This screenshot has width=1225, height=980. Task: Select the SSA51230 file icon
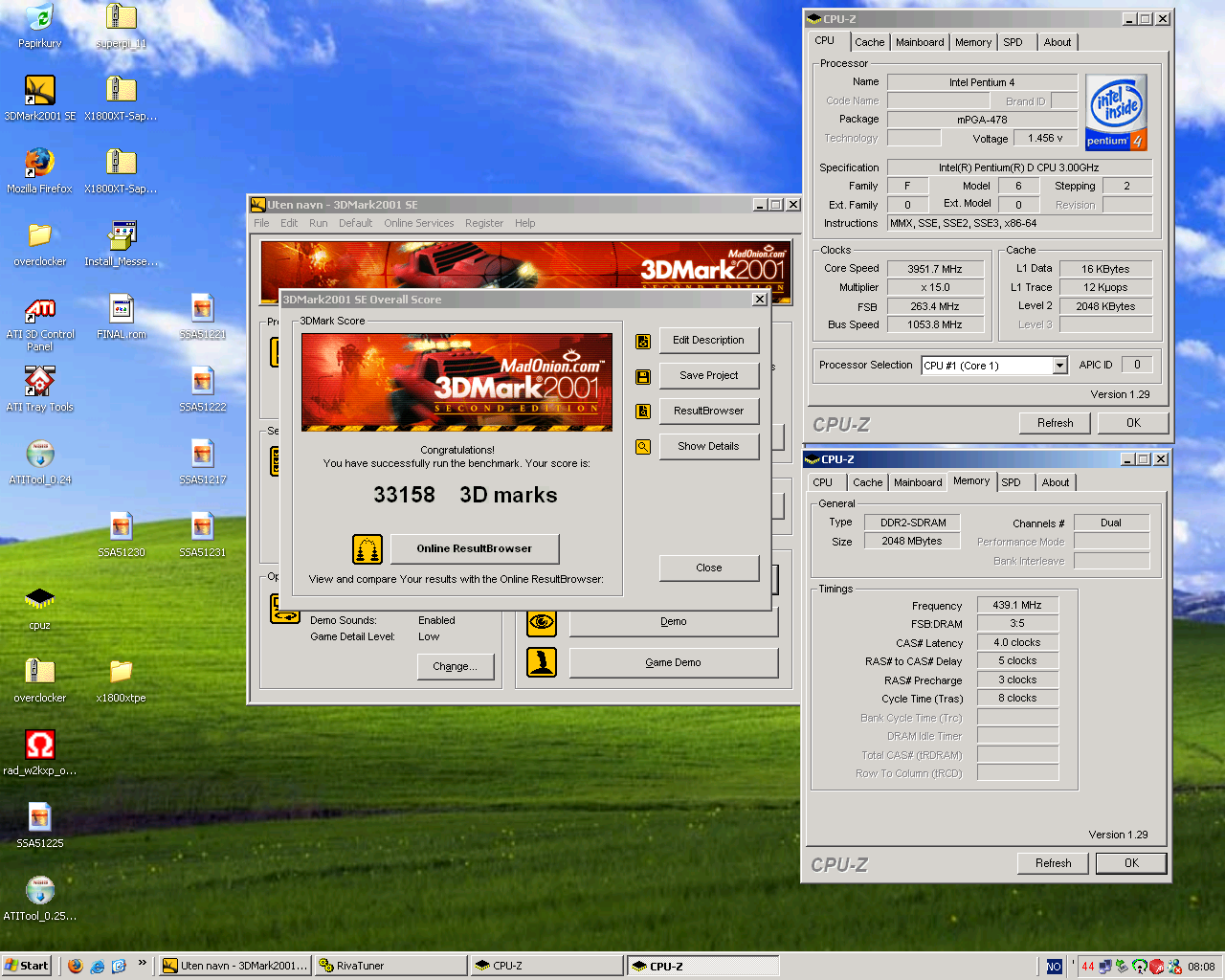click(121, 526)
